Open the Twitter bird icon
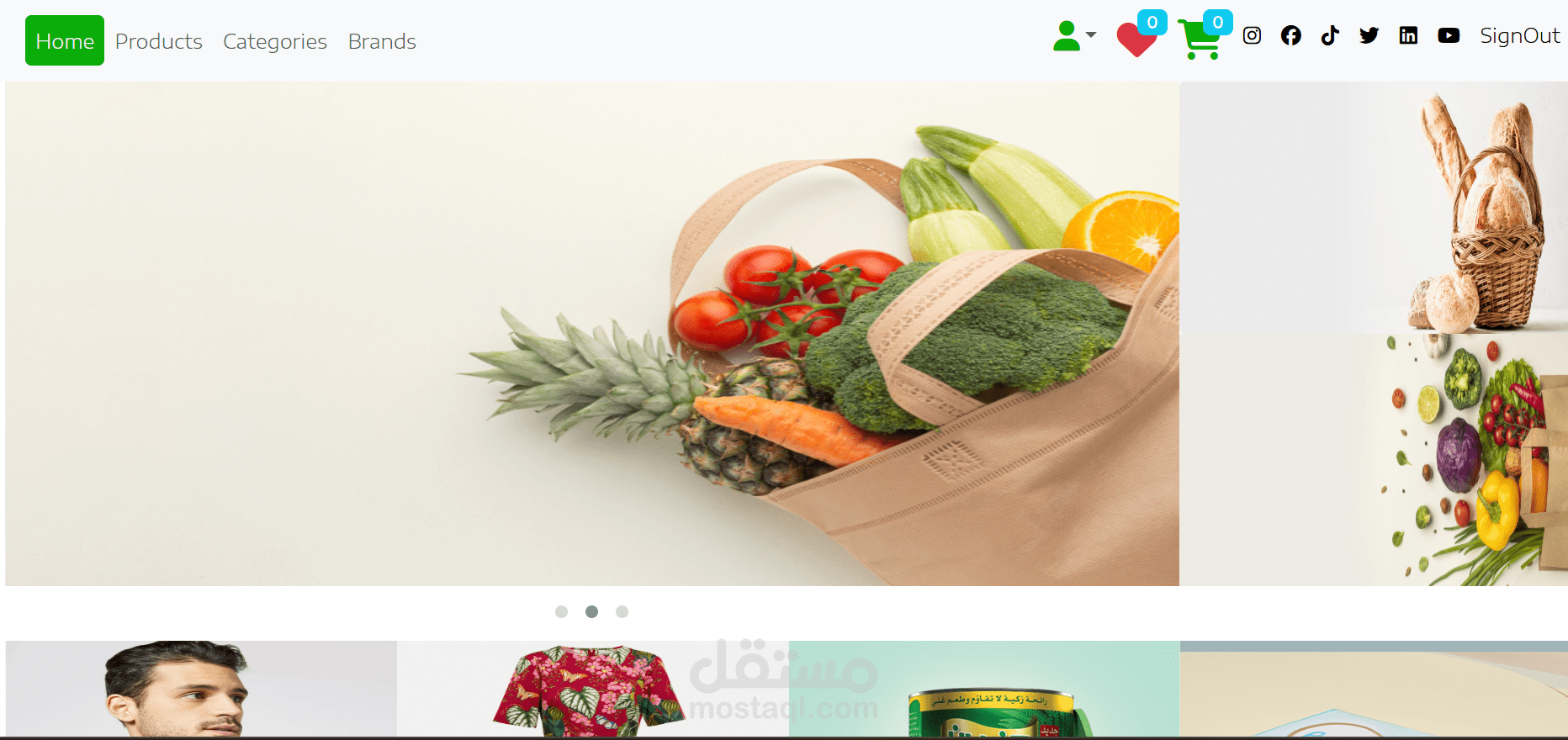 tap(1369, 35)
